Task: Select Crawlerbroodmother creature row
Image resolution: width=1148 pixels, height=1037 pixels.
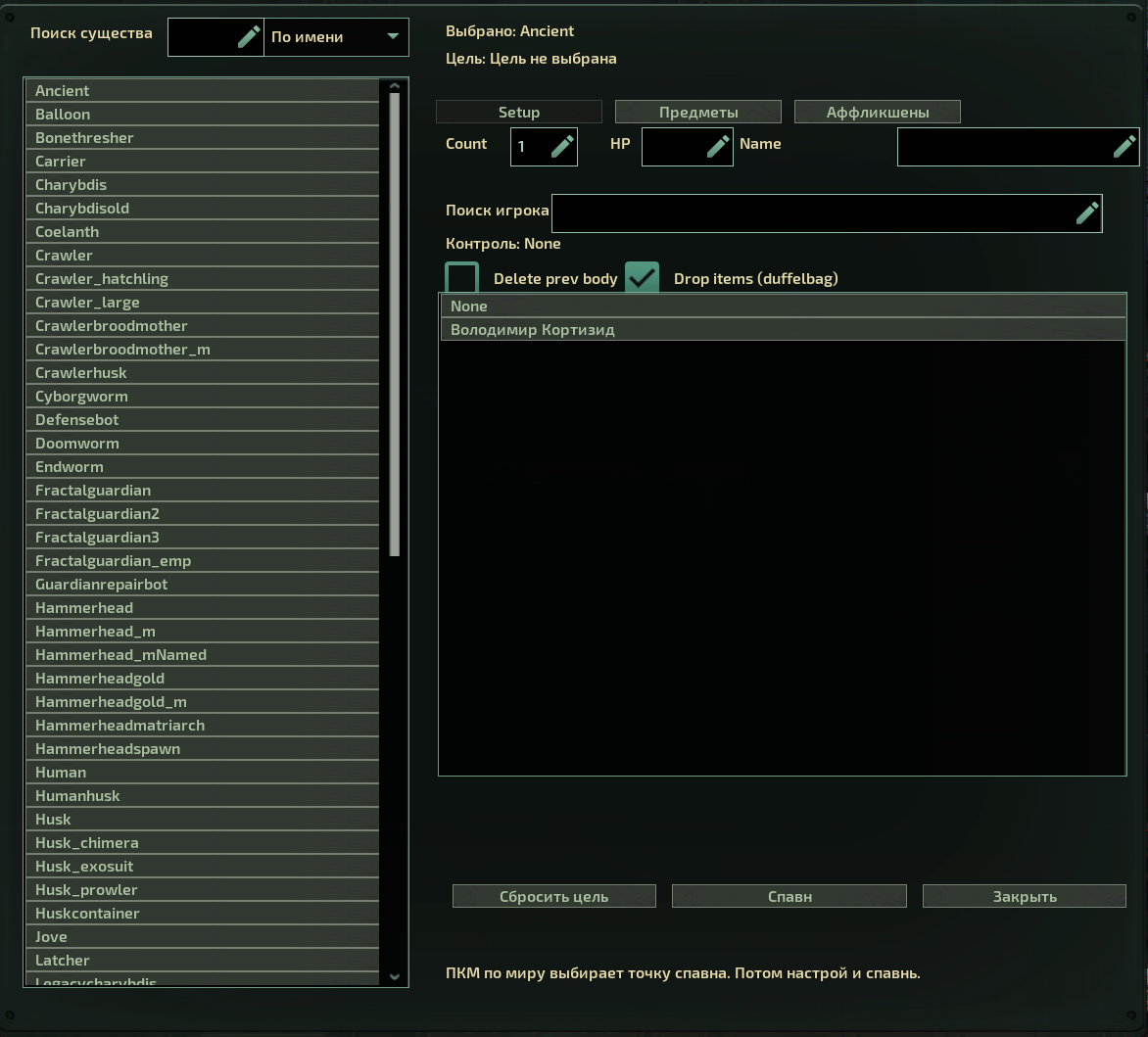Action: [x=203, y=325]
